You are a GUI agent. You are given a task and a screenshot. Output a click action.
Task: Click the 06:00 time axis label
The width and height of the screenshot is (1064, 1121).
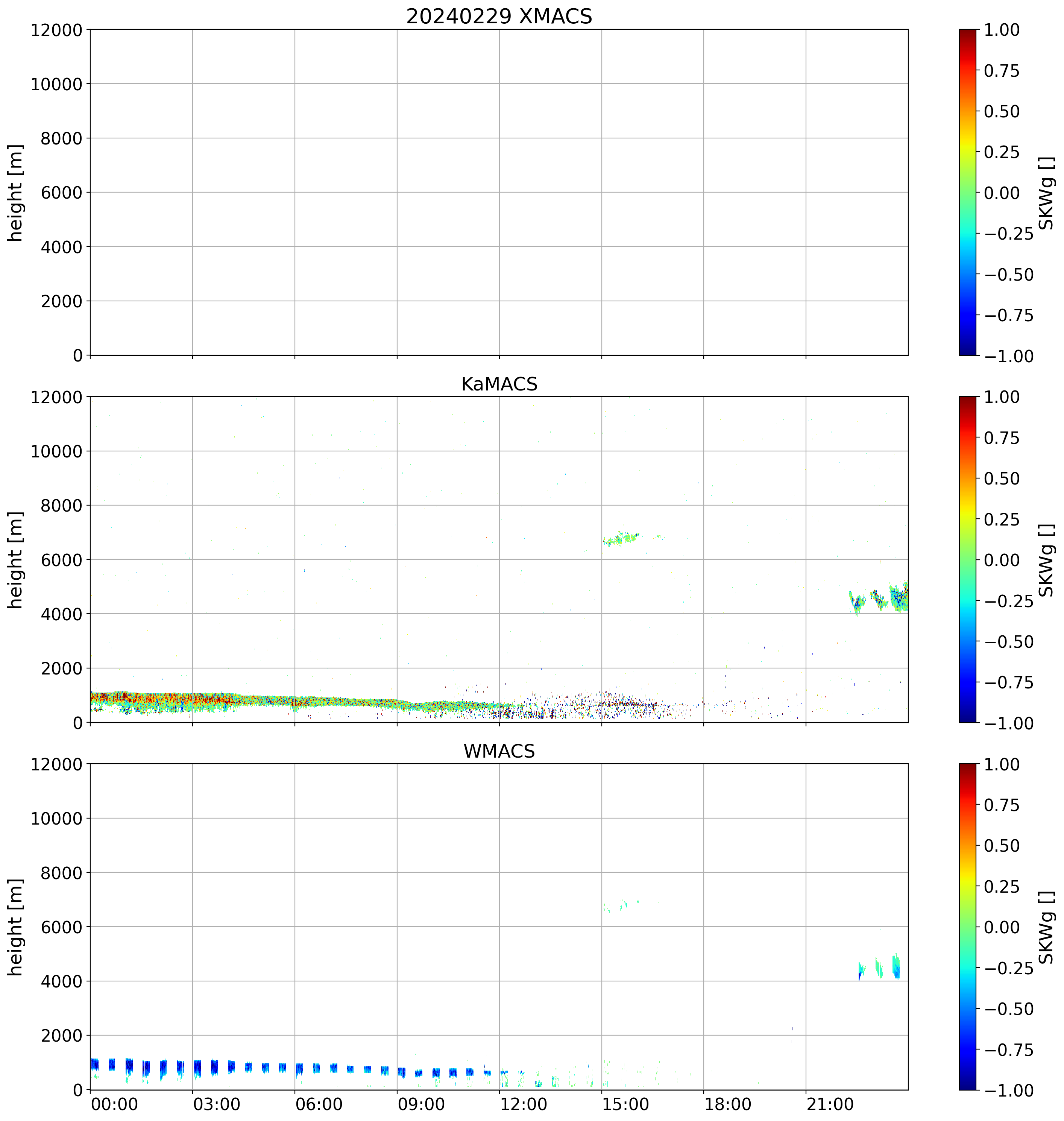[319, 1104]
